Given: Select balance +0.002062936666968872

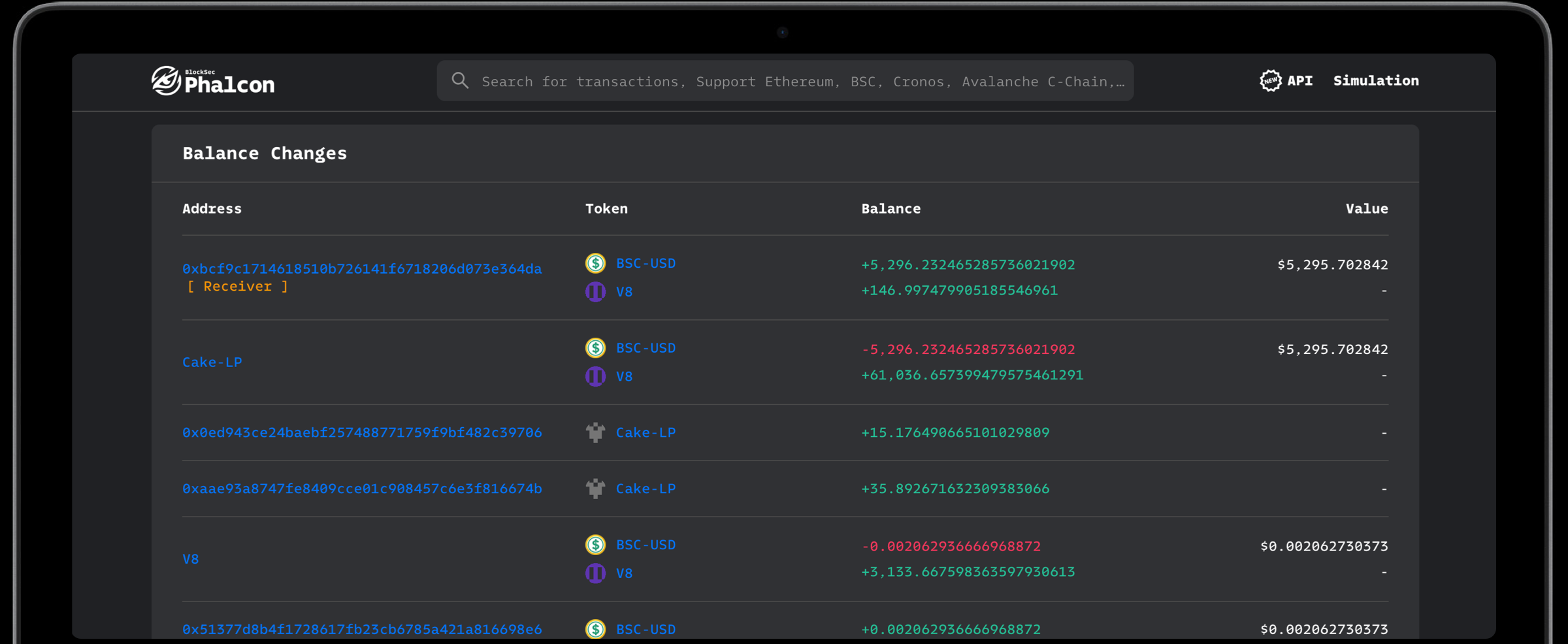Looking at the screenshot, I should pyautogui.click(x=951, y=629).
